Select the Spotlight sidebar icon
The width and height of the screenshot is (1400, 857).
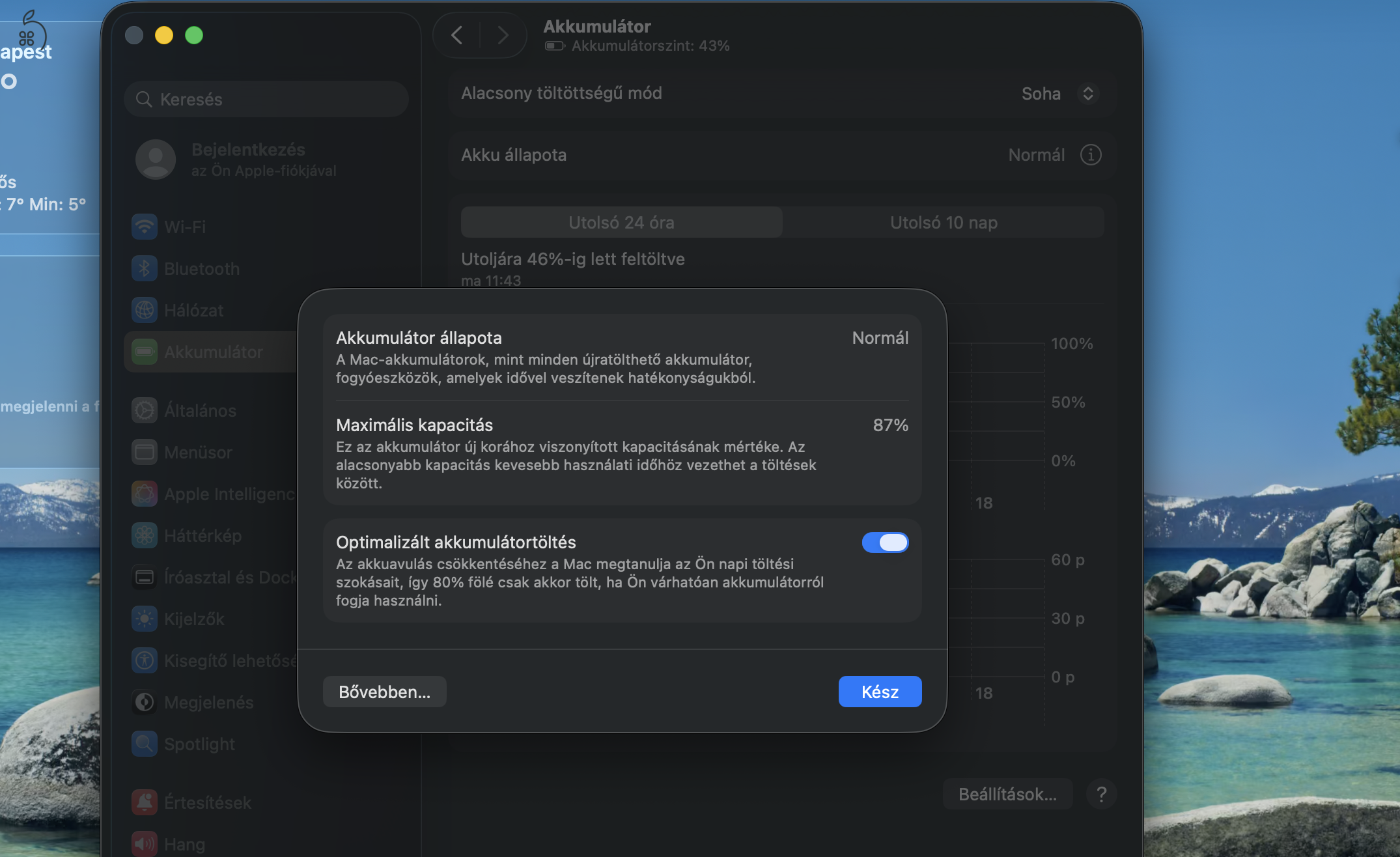[144, 744]
